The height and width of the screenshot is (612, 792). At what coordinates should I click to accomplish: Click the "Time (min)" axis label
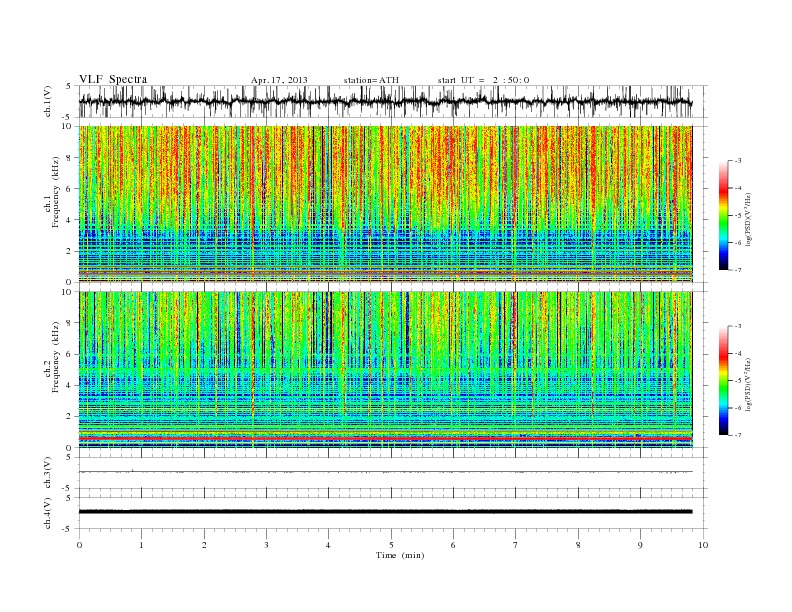coord(400,555)
